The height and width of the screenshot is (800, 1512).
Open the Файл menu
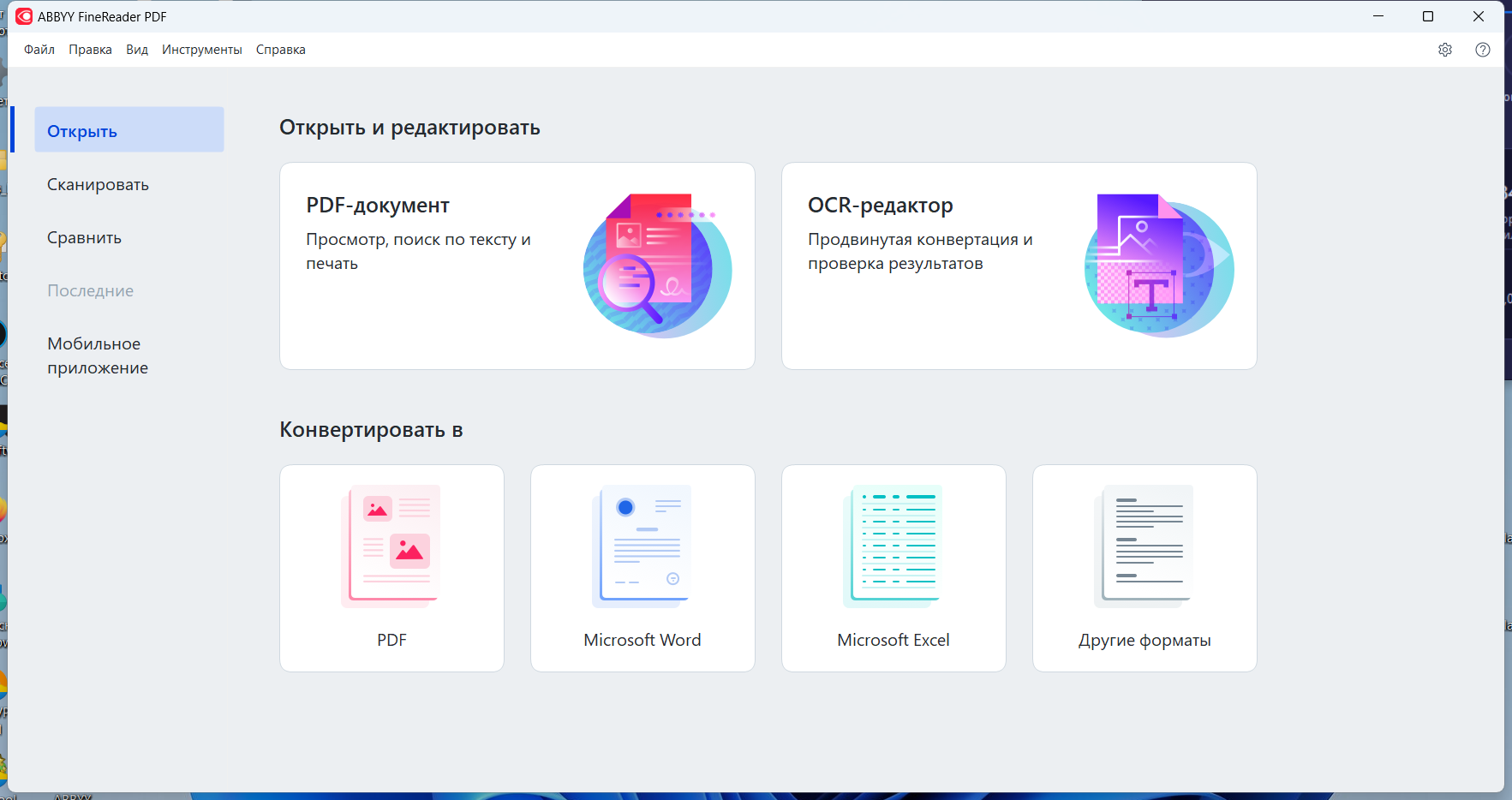(39, 50)
